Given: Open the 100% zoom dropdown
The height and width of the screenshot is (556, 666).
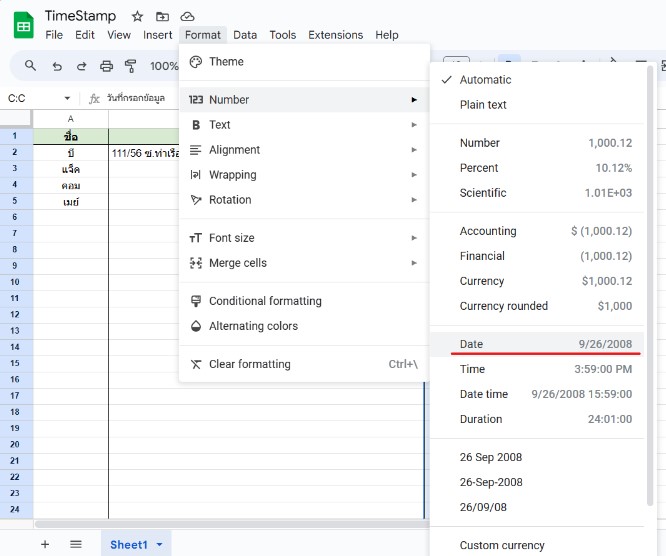Looking at the screenshot, I should coord(164,66).
